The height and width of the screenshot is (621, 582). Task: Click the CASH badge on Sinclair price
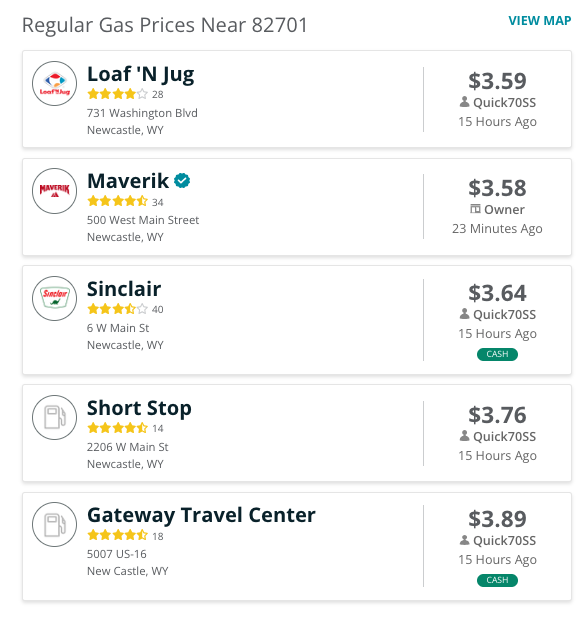(497, 354)
